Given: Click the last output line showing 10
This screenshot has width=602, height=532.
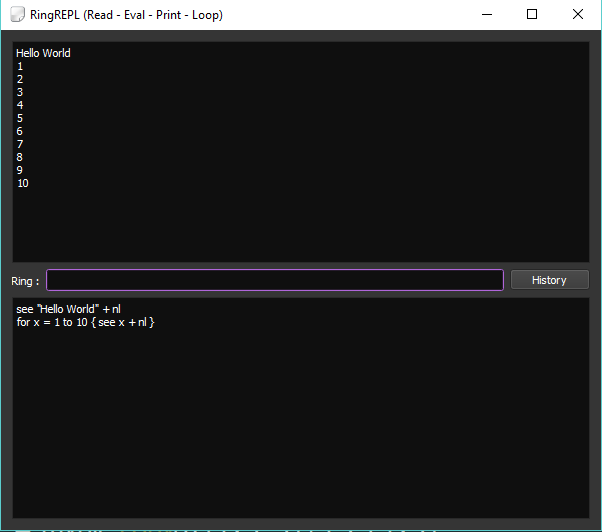Looking at the screenshot, I should coord(23,183).
